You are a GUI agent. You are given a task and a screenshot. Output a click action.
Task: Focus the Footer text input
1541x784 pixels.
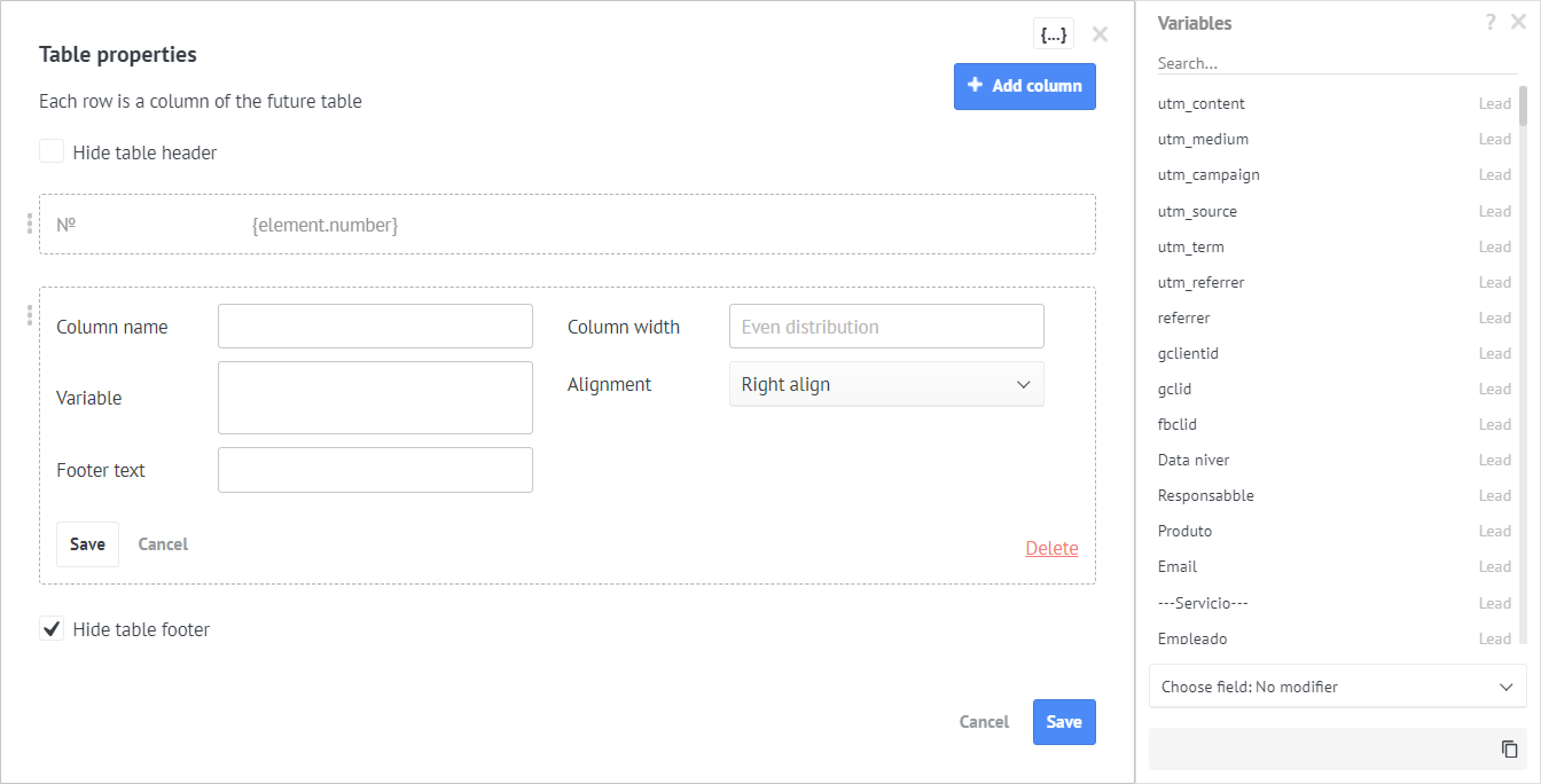coord(375,470)
